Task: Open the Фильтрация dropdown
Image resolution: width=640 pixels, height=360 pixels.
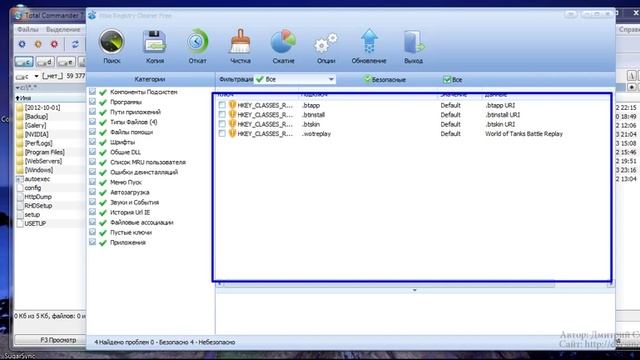Action: coord(295,79)
